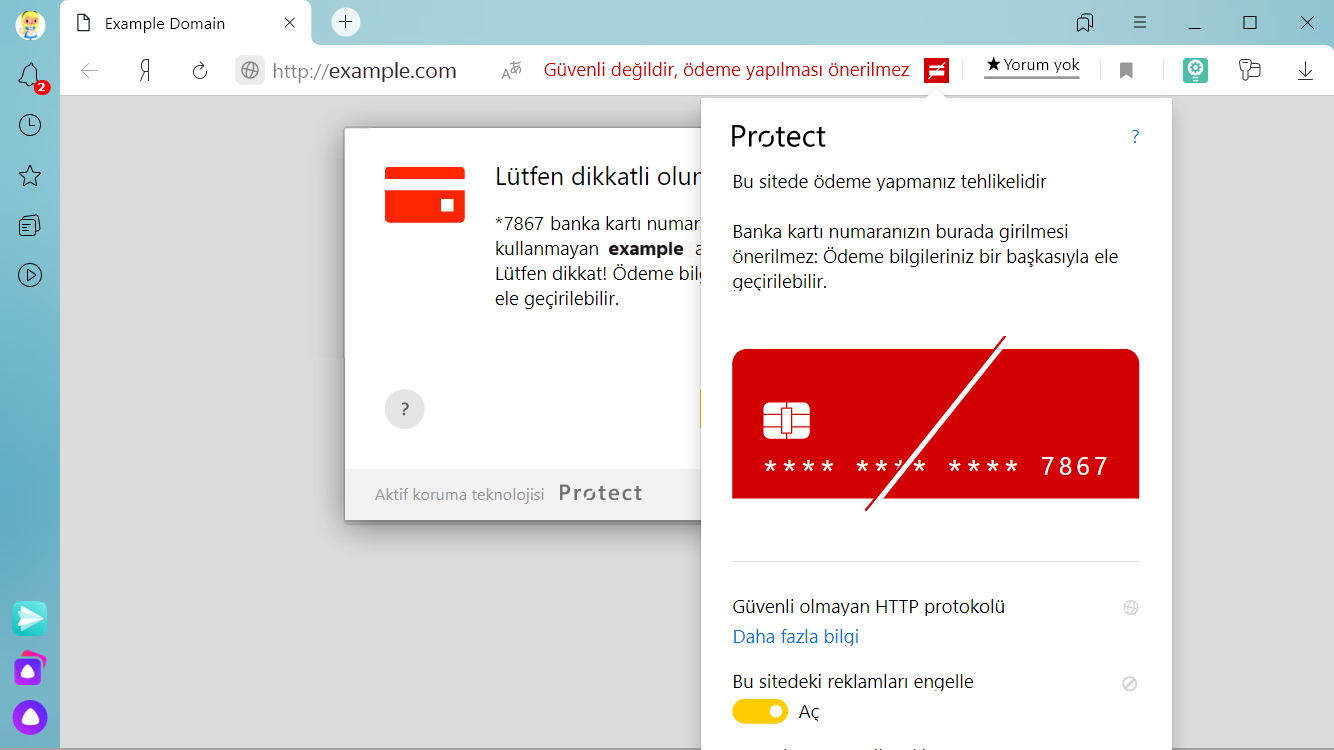Open favorites star in sidebar

30,176
